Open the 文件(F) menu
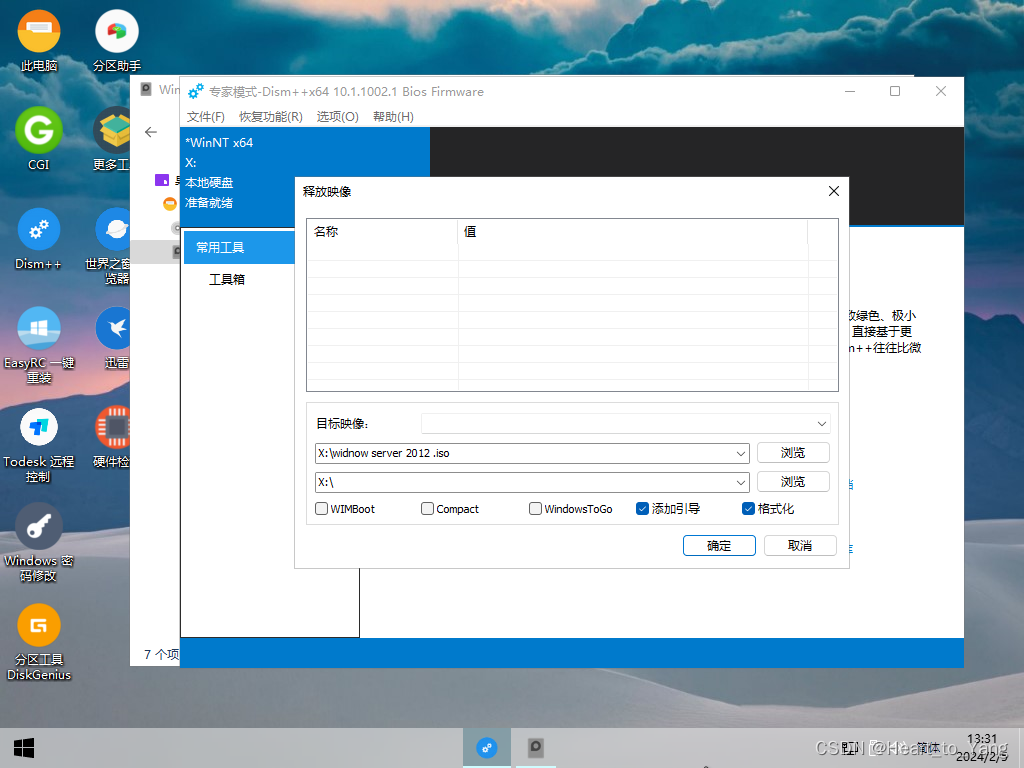 (x=206, y=117)
